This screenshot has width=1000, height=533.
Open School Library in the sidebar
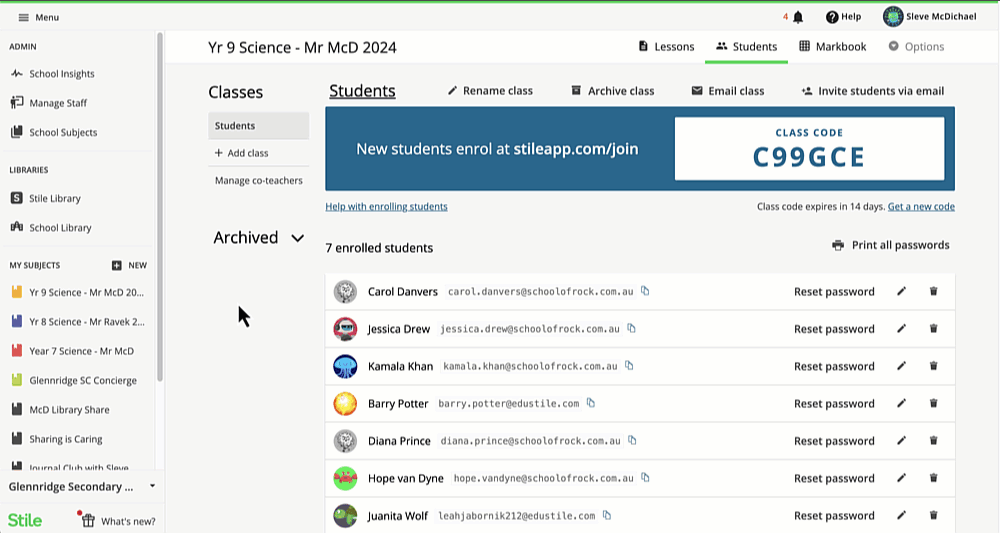pos(51,228)
